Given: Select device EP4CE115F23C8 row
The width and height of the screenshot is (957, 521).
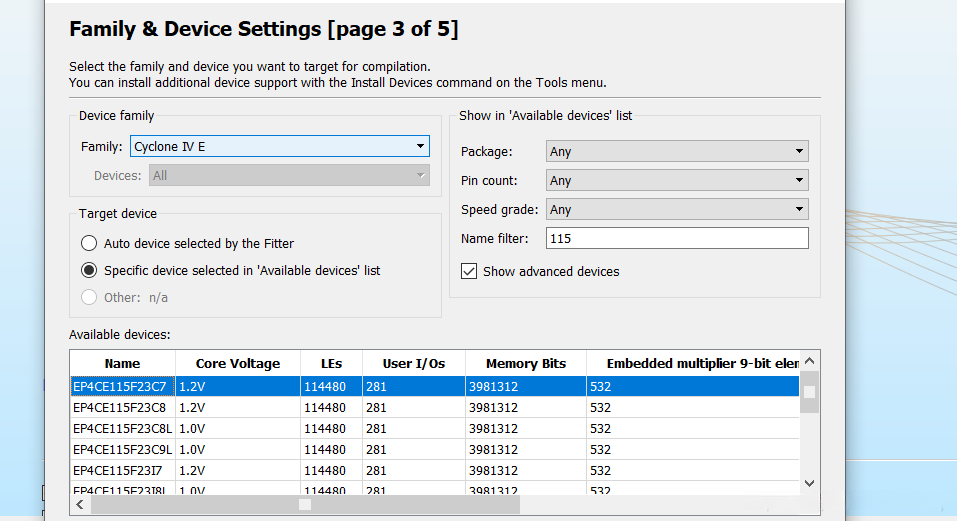Looking at the screenshot, I should click(x=120, y=408).
